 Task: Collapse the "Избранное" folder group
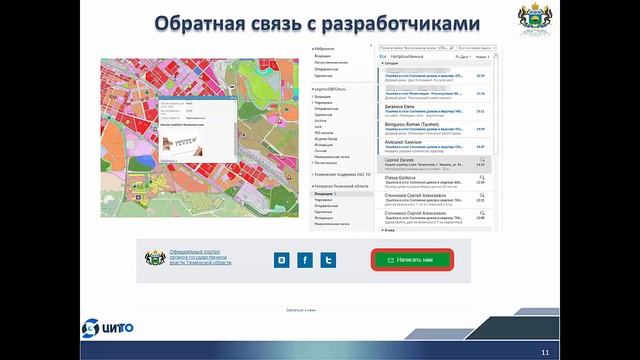click(x=313, y=49)
